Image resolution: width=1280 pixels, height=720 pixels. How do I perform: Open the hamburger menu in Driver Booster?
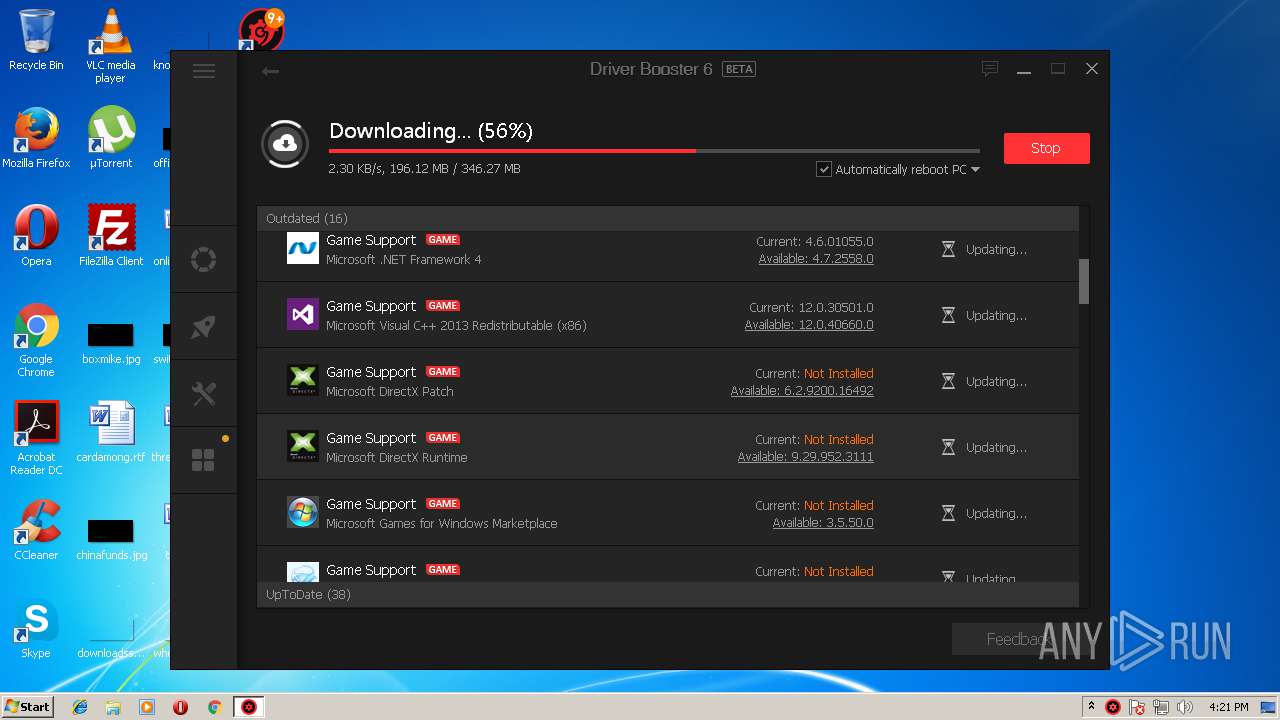[204, 71]
